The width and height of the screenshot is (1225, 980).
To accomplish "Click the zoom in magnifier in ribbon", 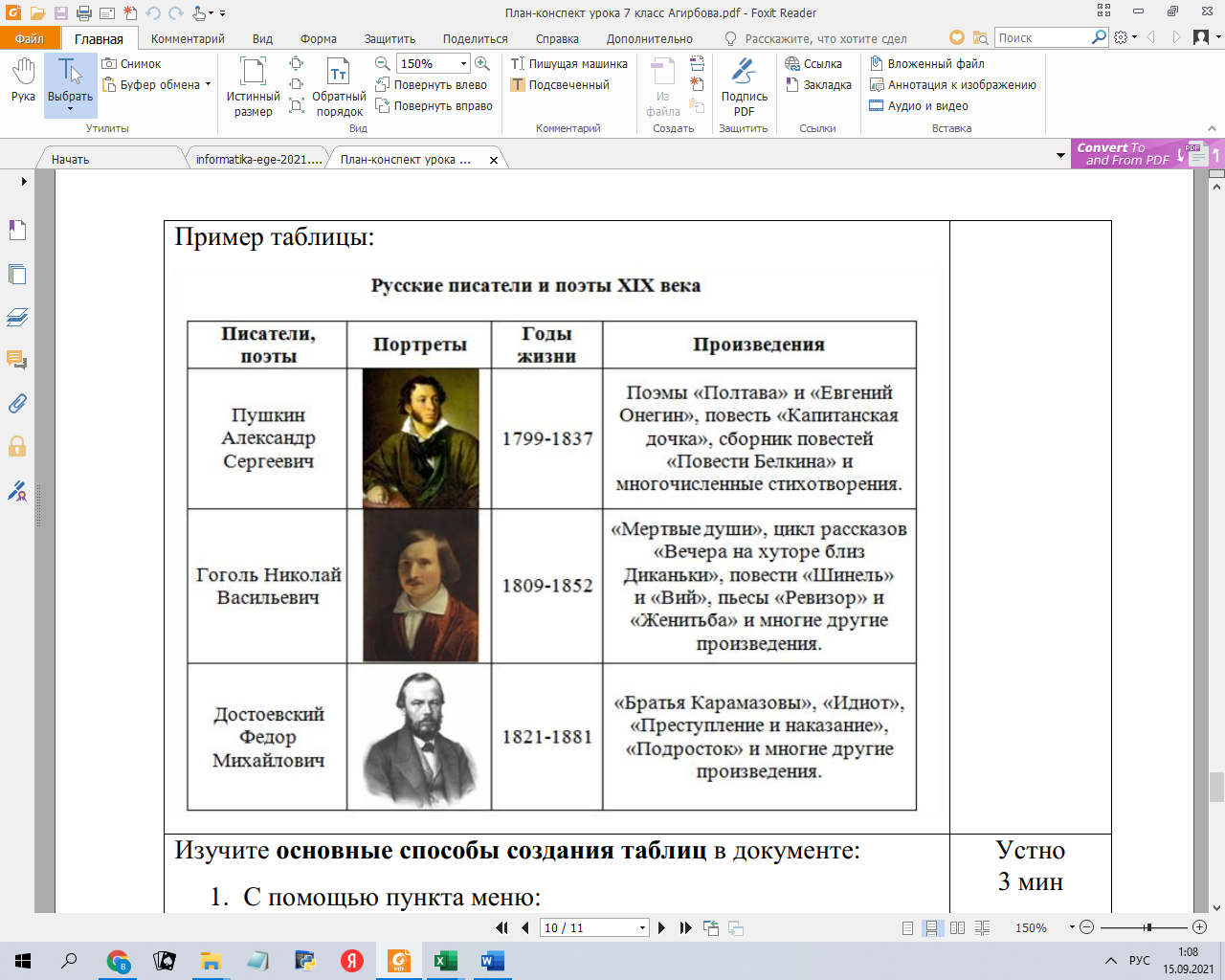I will 482,64.
